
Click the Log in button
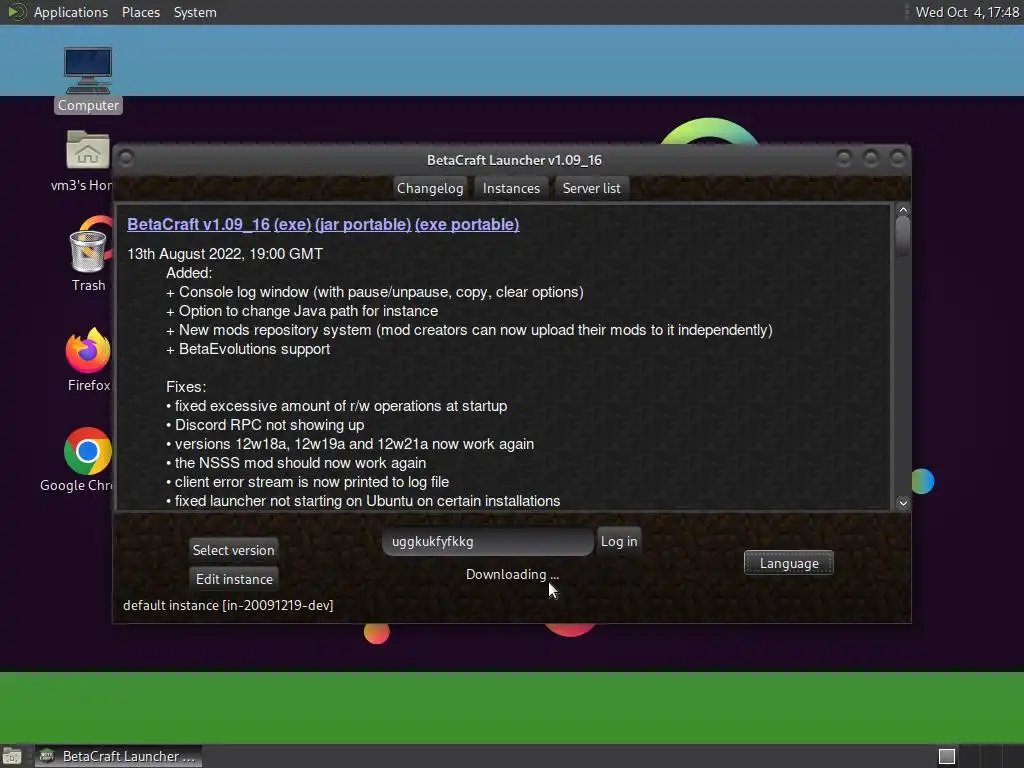coord(618,541)
